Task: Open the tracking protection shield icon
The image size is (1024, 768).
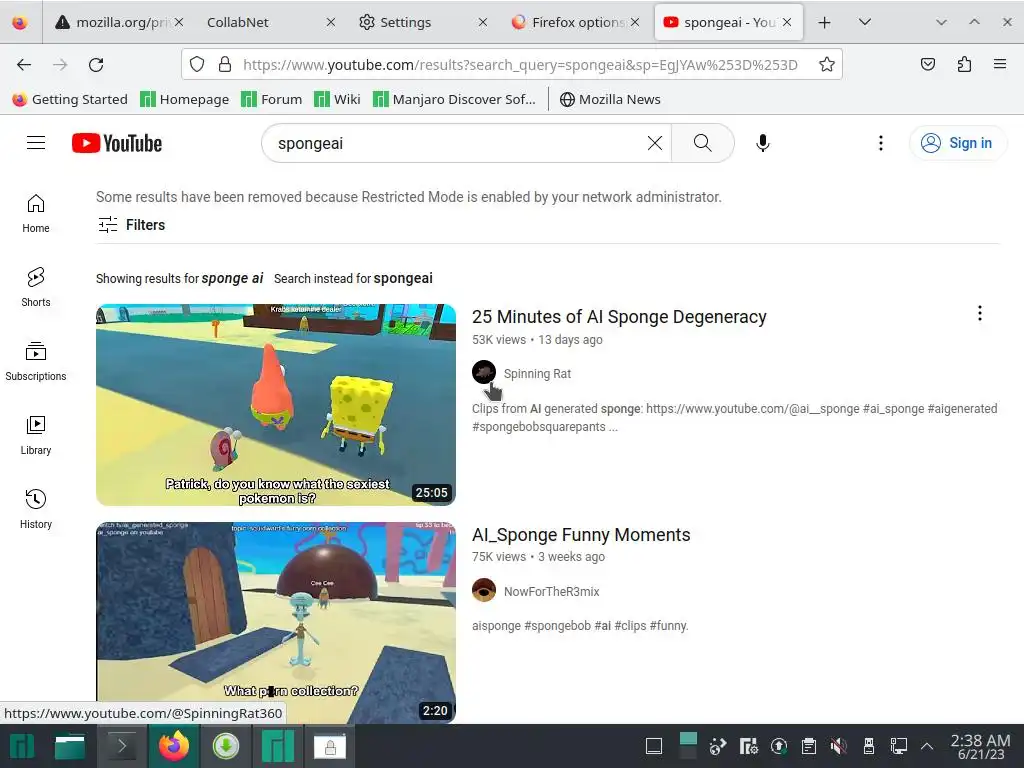Action: click(x=197, y=64)
